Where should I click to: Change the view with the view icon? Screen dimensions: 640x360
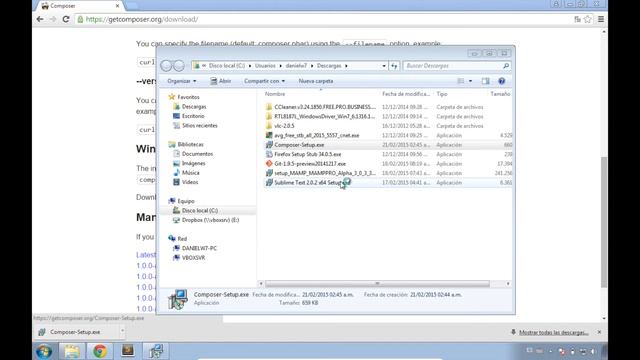coord(460,81)
